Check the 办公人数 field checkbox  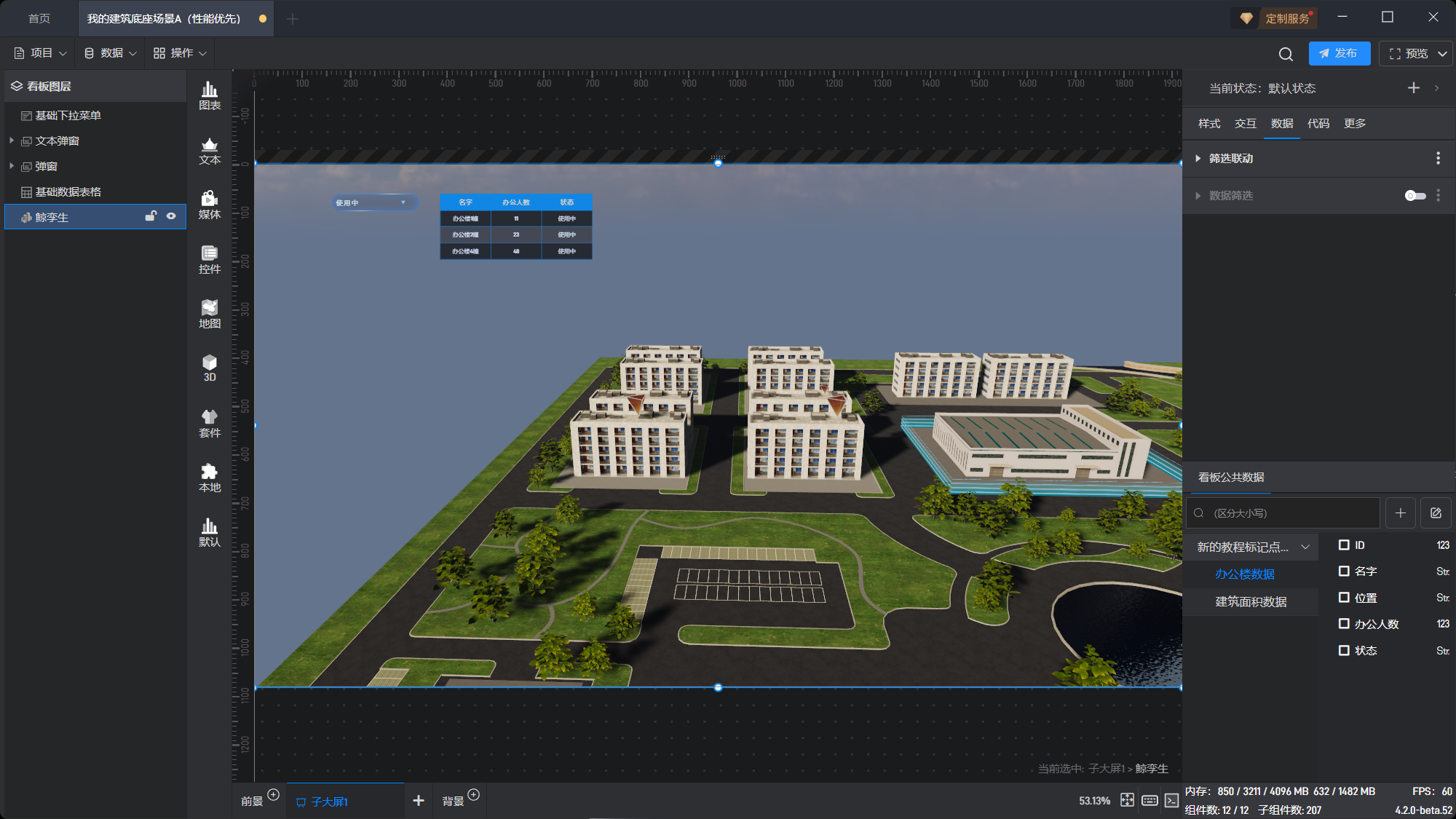(x=1344, y=624)
